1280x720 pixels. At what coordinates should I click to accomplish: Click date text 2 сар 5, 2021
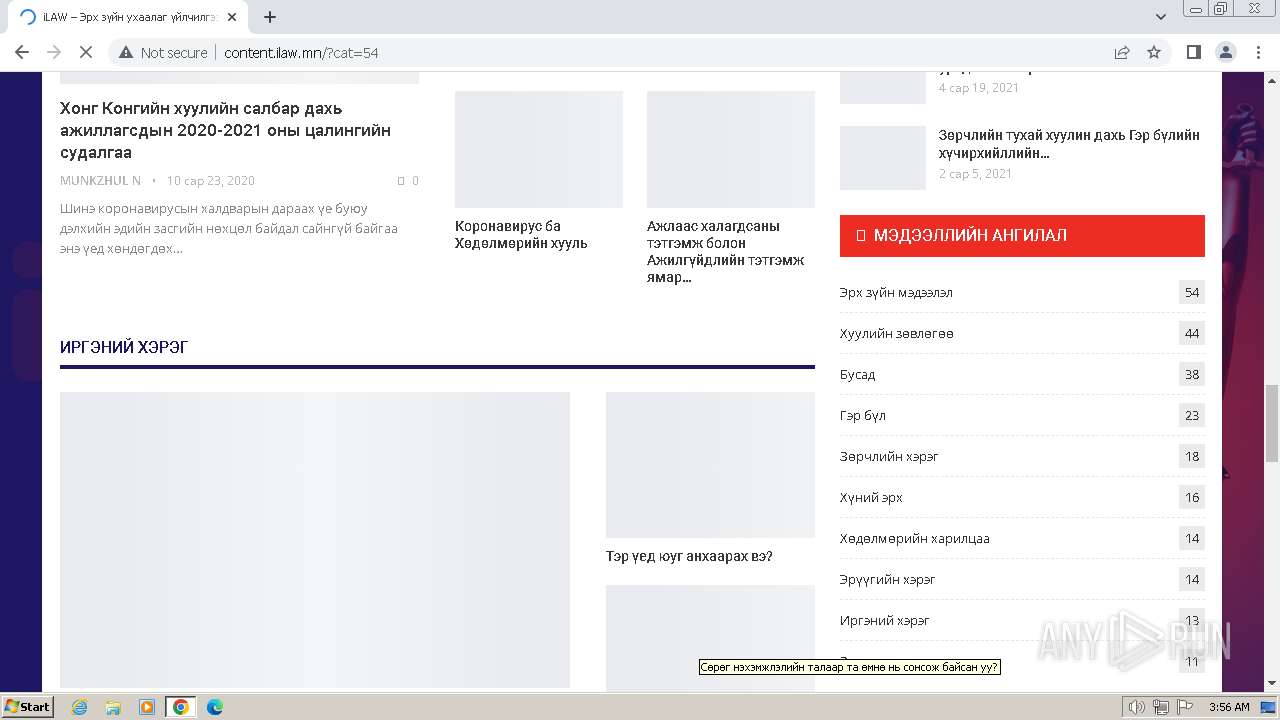pyautogui.click(x=975, y=174)
